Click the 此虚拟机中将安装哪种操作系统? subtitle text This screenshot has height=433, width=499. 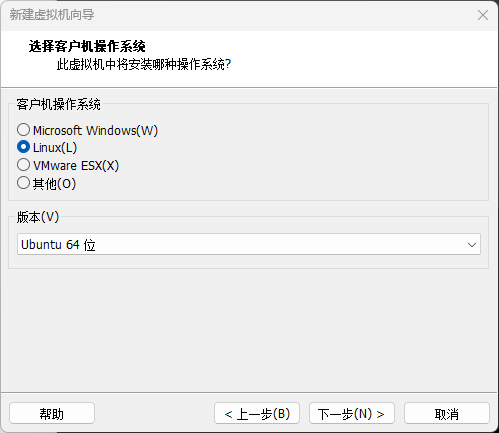tap(144, 64)
